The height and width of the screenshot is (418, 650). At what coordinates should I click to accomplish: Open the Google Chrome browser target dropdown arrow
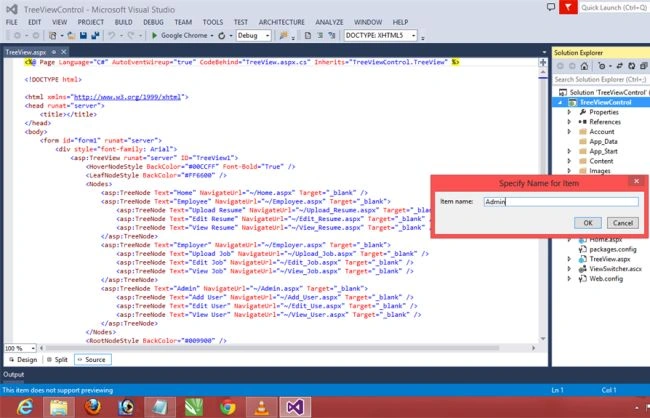click(x=212, y=36)
